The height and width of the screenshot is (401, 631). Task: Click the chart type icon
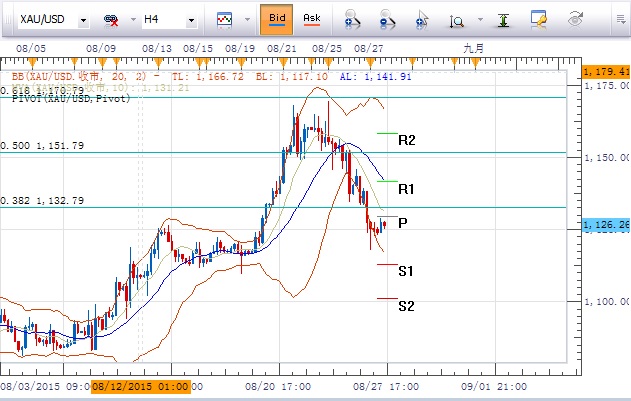[225, 19]
